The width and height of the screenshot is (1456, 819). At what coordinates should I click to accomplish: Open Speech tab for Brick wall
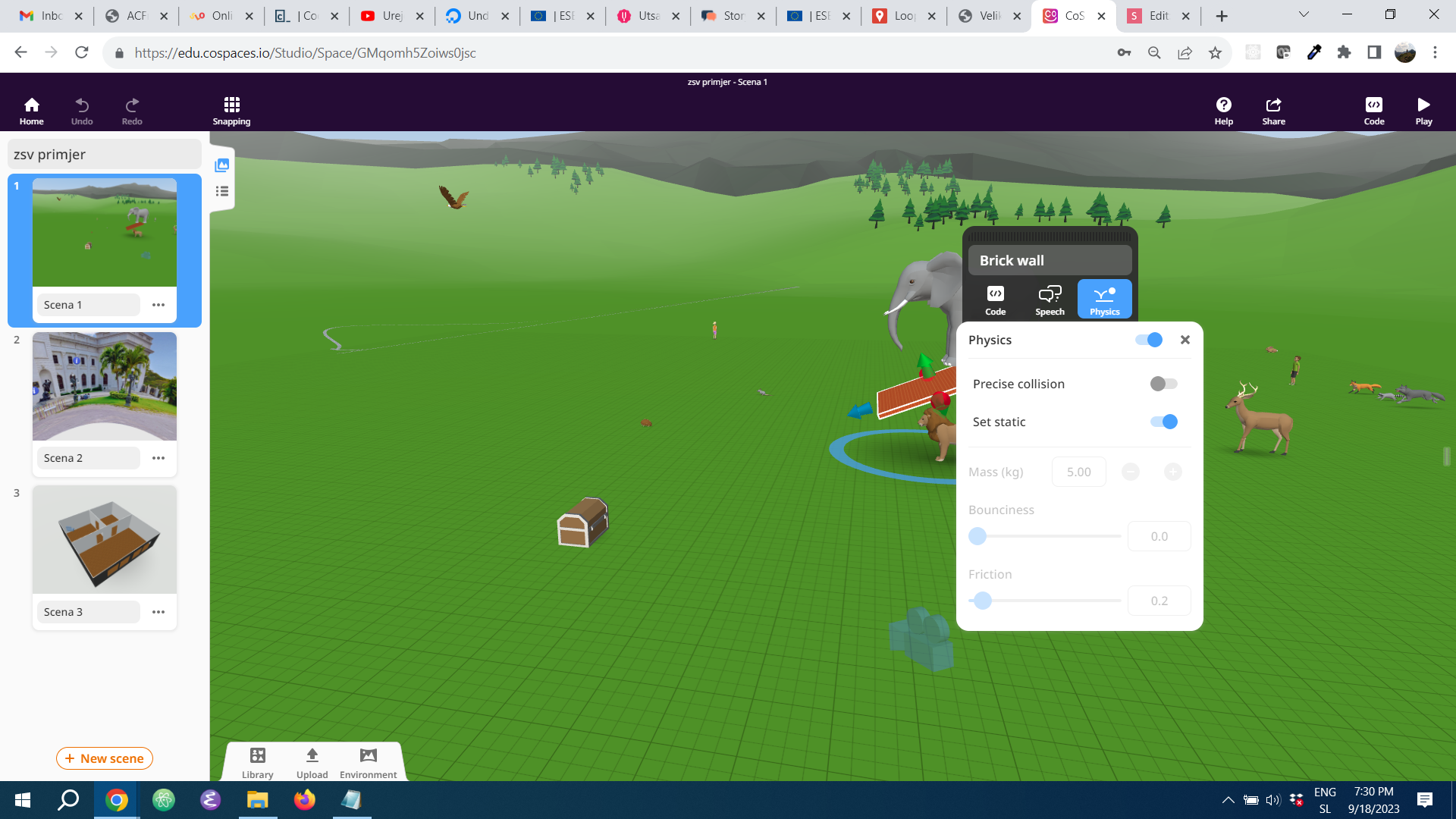coord(1050,300)
